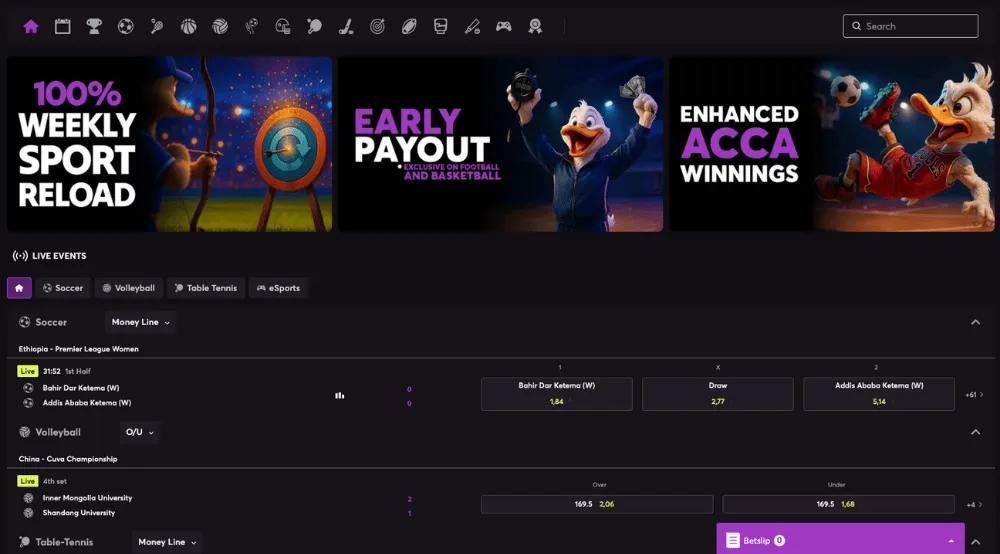The width and height of the screenshot is (1000, 554).
Task: Open the eSports gamepad icon in top bar
Action: tap(503, 26)
